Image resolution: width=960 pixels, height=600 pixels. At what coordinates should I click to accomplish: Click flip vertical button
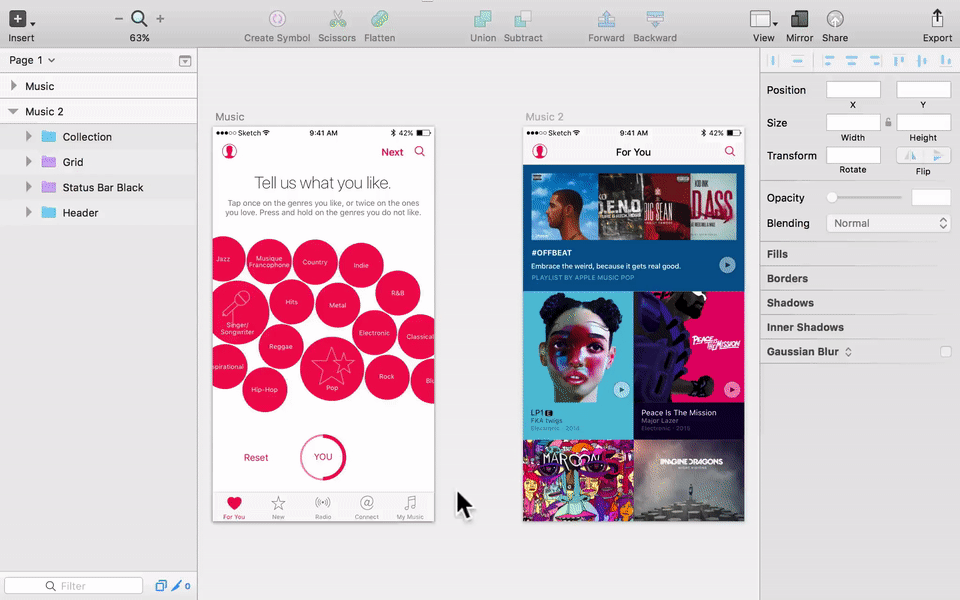tap(937, 156)
